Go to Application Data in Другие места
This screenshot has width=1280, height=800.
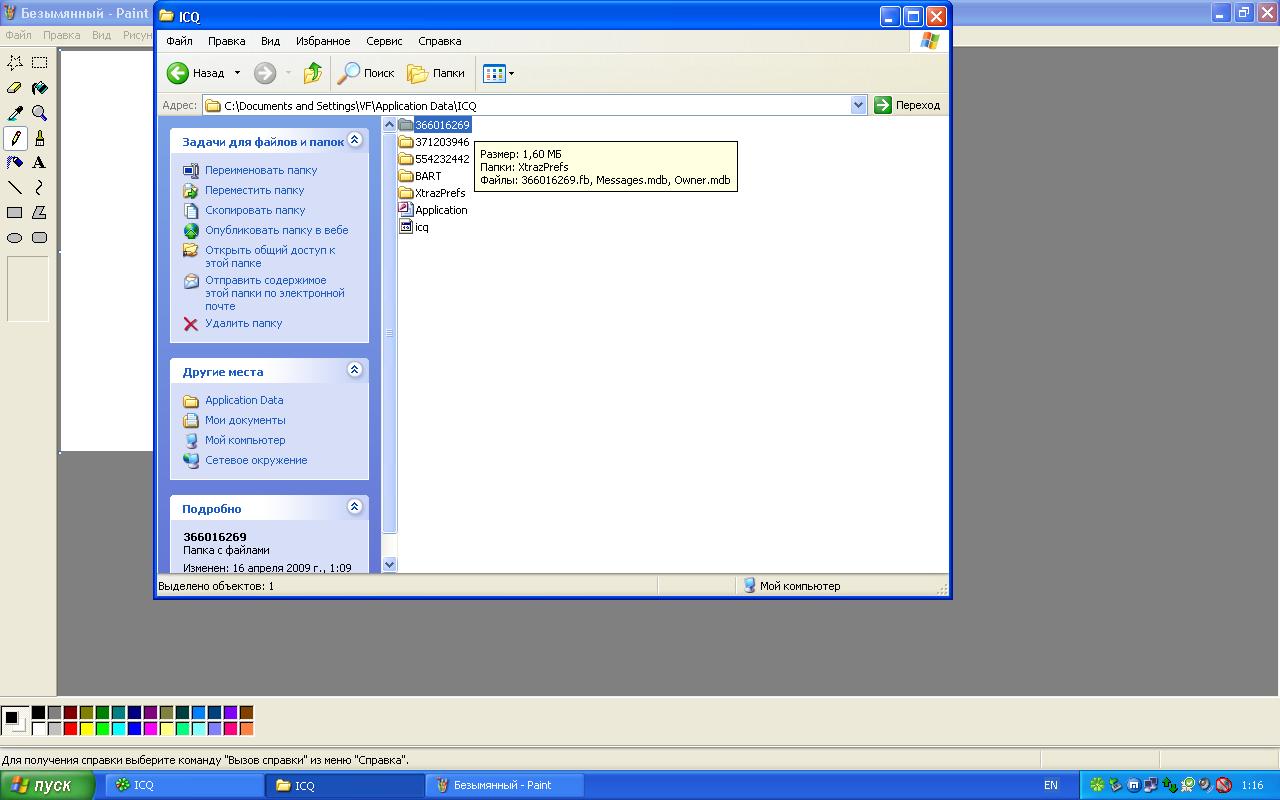tap(244, 400)
